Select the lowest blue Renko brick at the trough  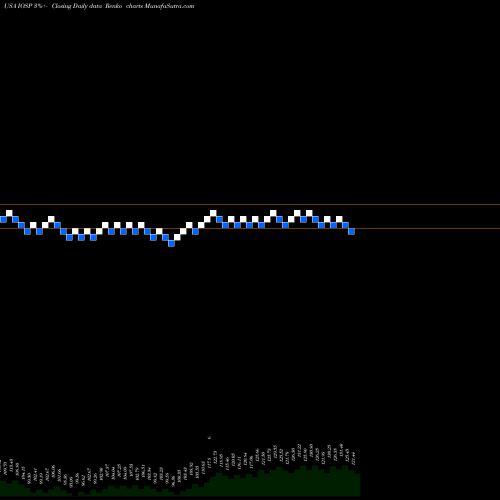[171, 243]
